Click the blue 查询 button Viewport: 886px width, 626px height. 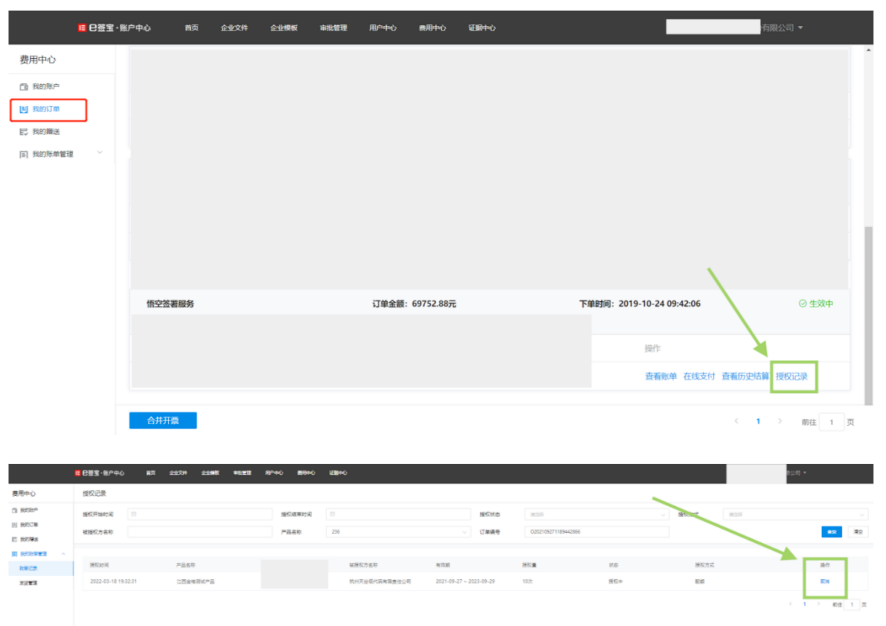pos(831,532)
